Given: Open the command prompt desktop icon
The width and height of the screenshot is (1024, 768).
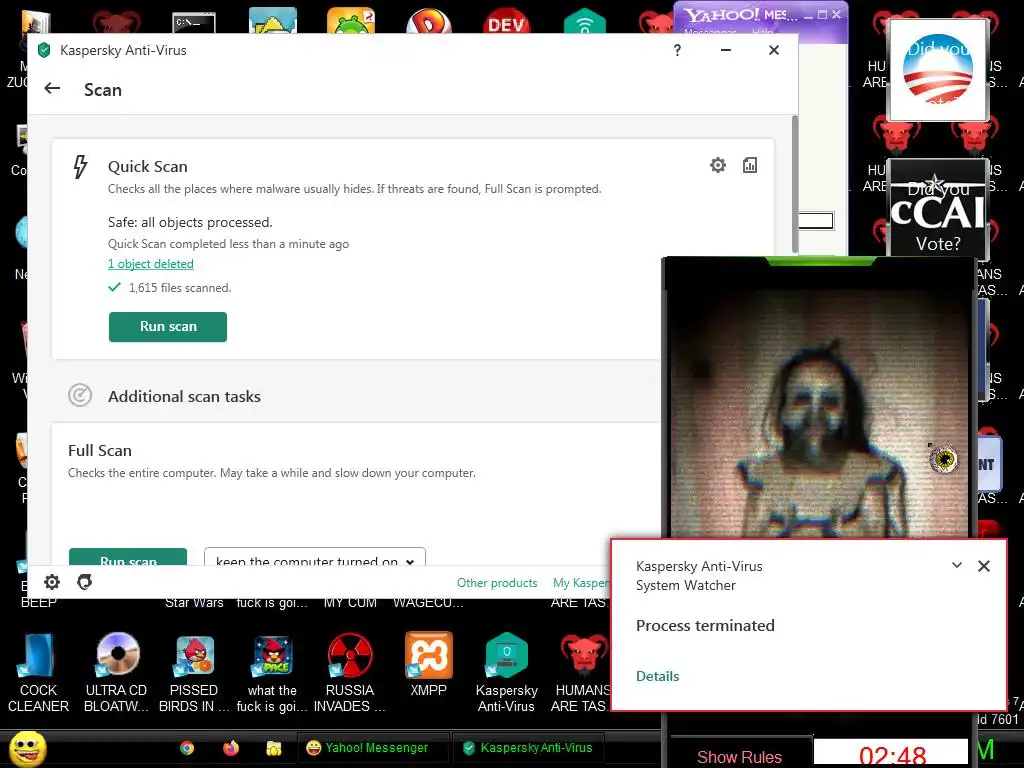Looking at the screenshot, I should 194,22.
